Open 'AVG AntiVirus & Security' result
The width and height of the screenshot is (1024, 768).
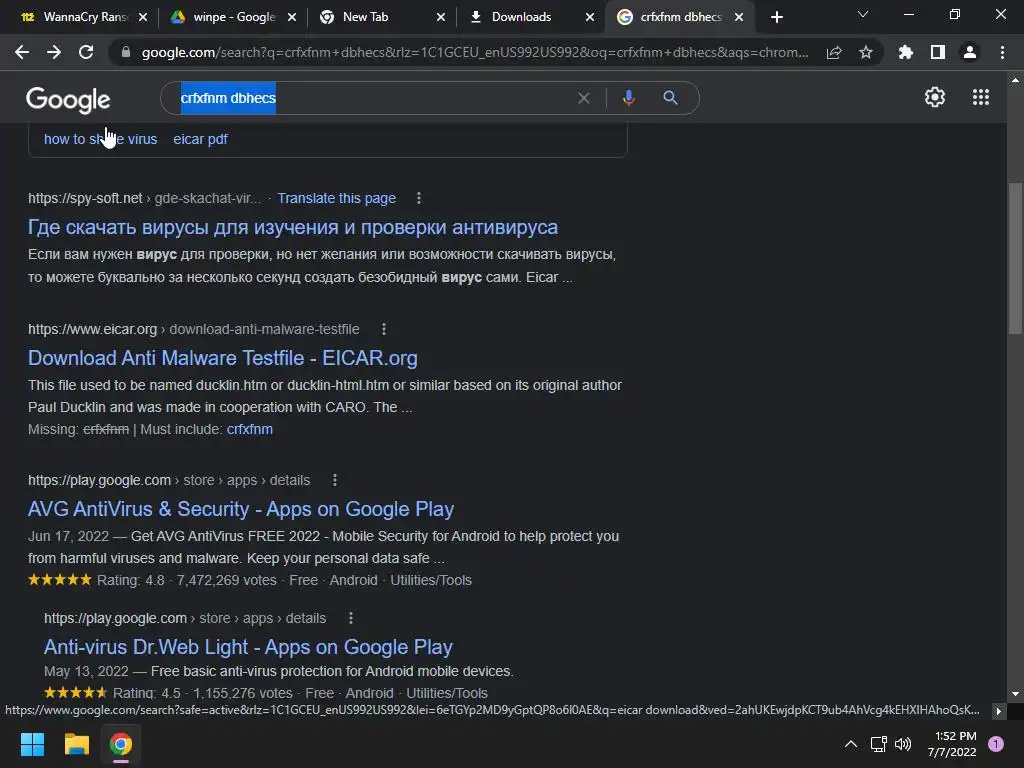(x=241, y=509)
